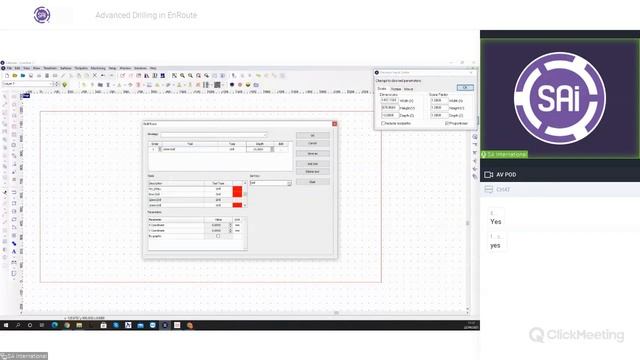Open the CHAT panel header
Viewport: 640px width, 360px height.
[x=560, y=189]
